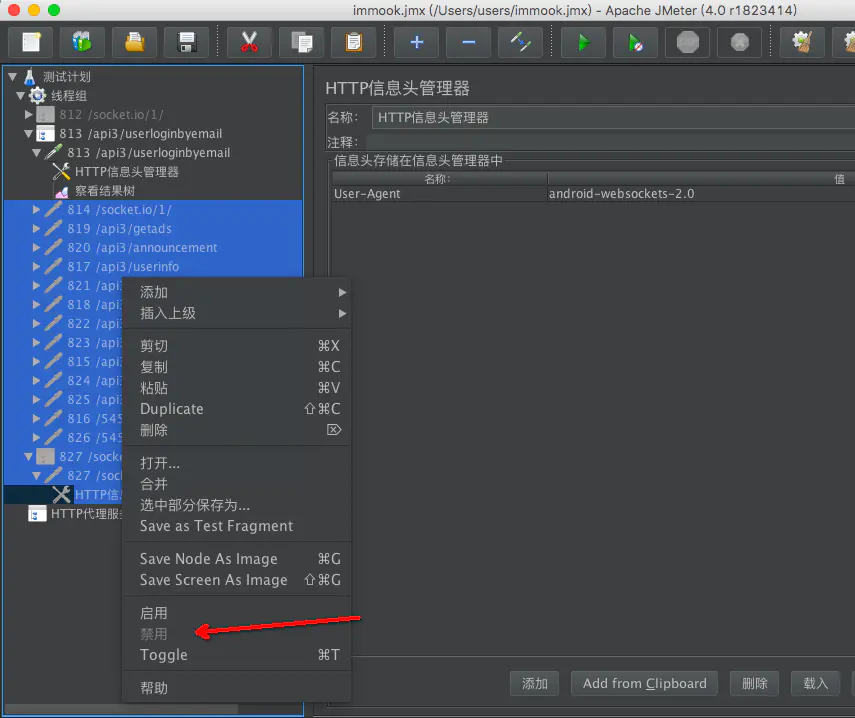Expand the 819 /api3/getads node
Screen dimensions: 855x718
[37, 228]
